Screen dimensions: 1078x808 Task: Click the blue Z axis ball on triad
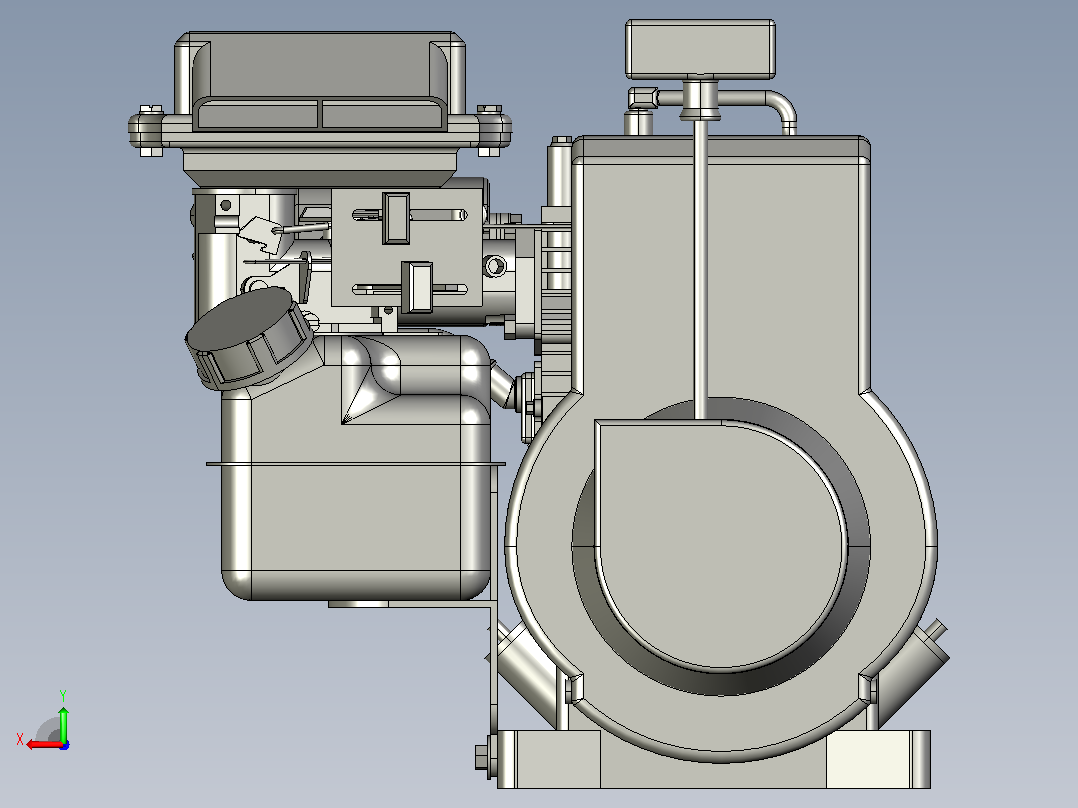click(x=65, y=745)
